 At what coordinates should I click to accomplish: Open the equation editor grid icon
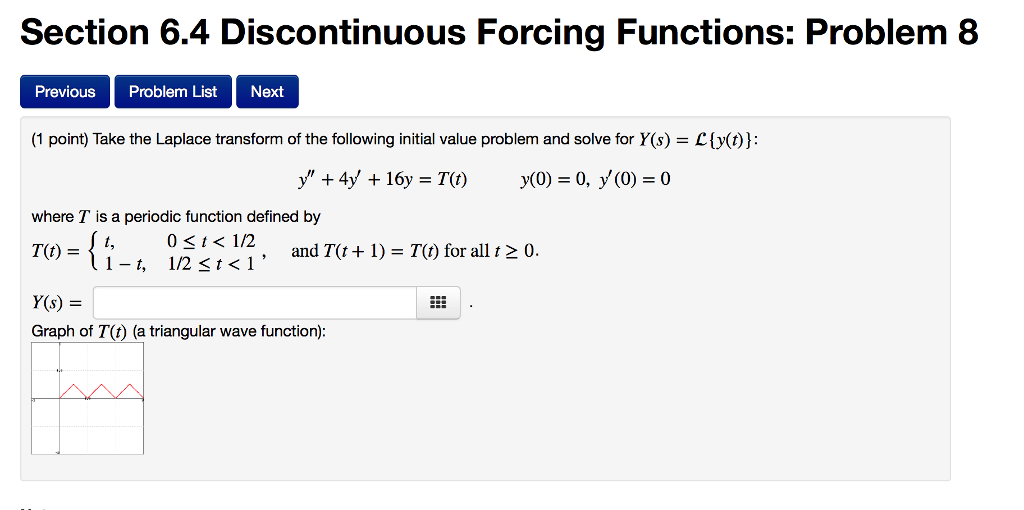(438, 303)
